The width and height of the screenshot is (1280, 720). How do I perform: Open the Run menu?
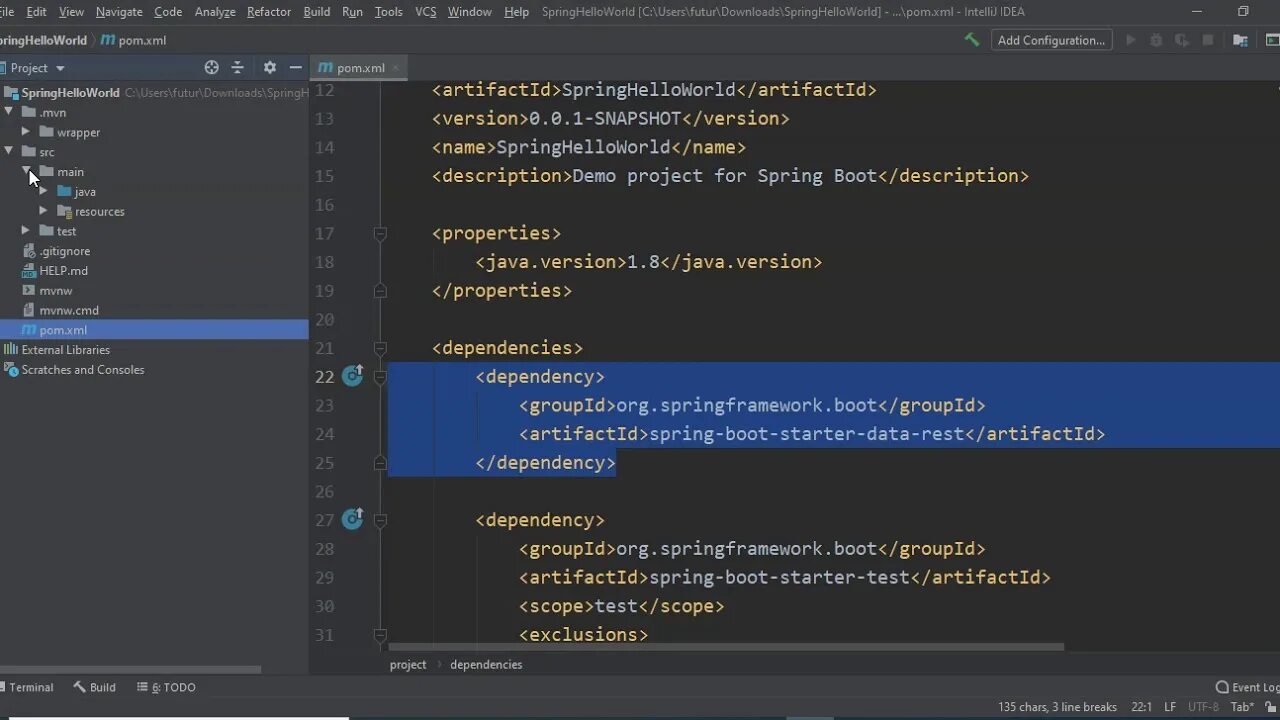tap(352, 12)
